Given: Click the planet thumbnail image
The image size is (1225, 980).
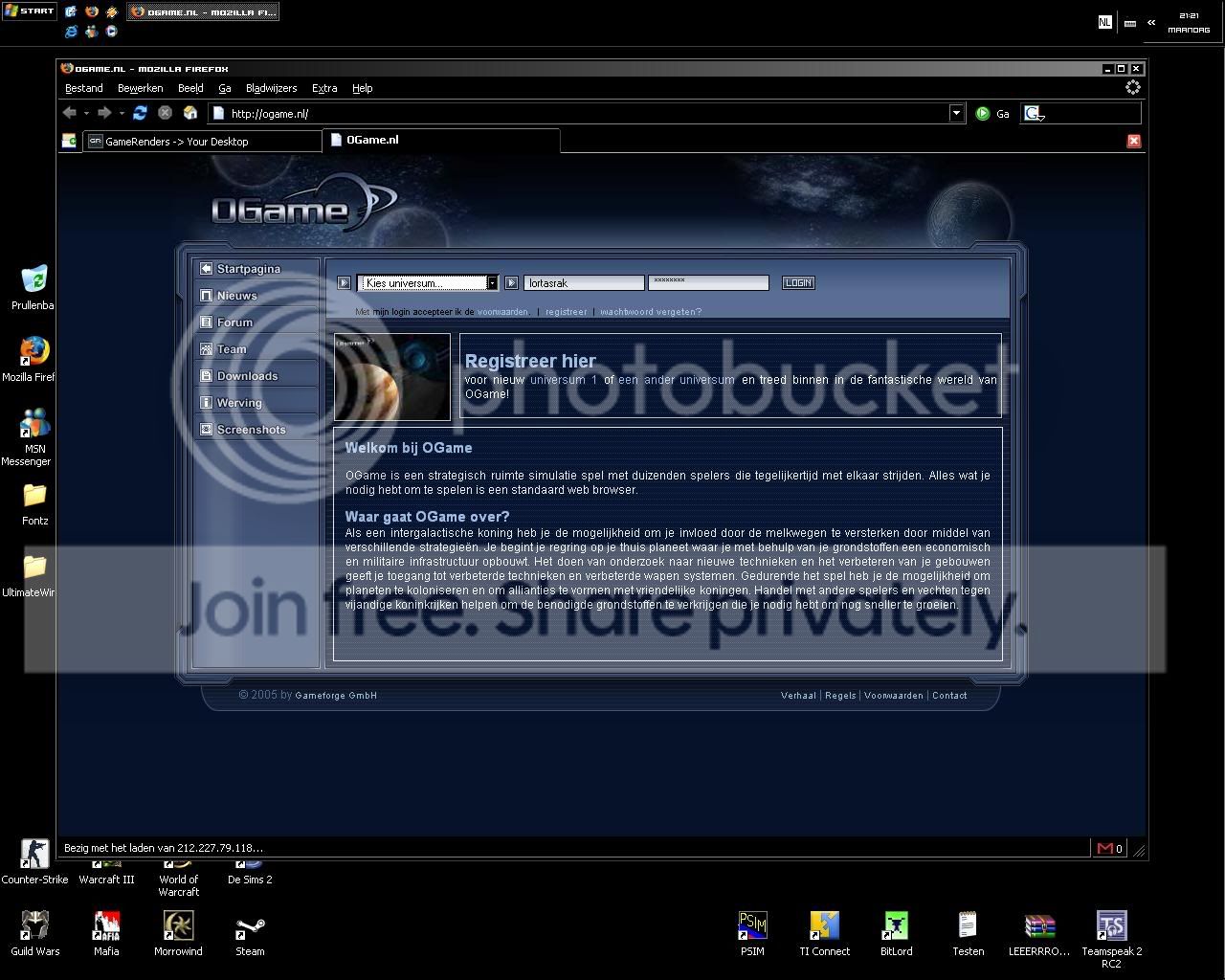Looking at the screenshot, I should point(392,376).
